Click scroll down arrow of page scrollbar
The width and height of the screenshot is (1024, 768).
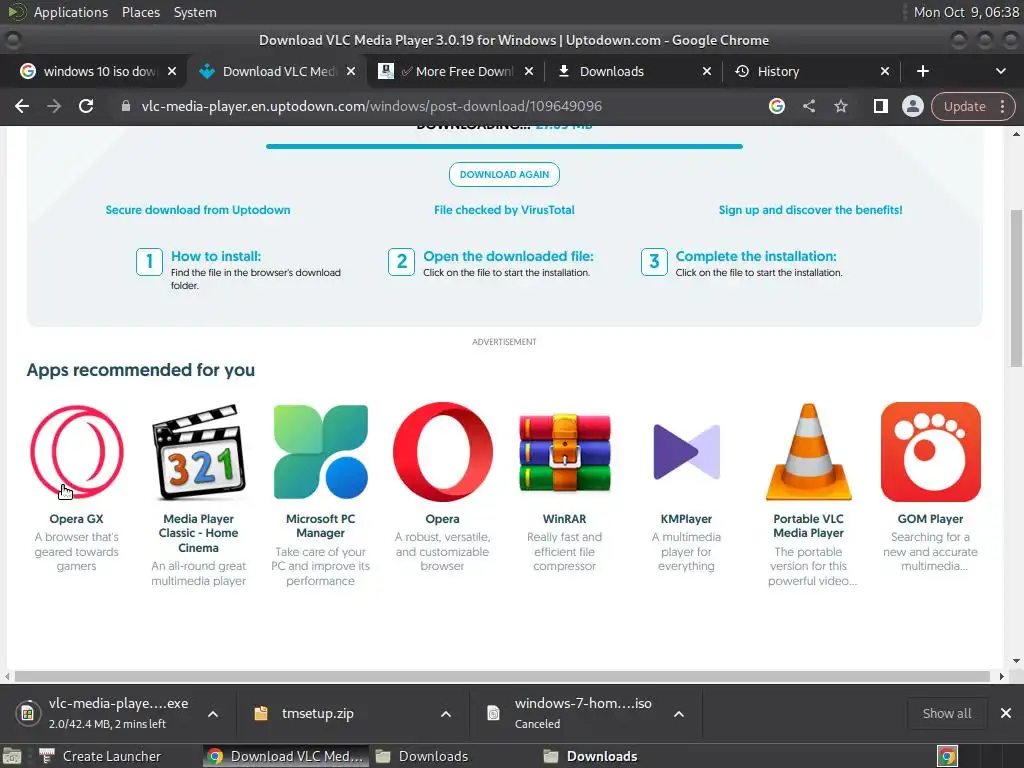coord(1016,660)
